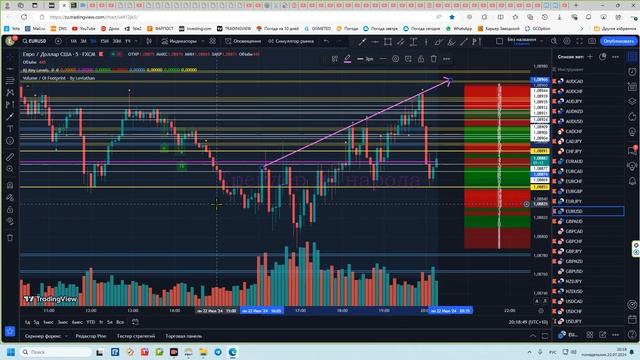This screenshot has width=640, height=360.
Task: Open Microsoft Edge from the taskbar
Action: pos(233,352)
